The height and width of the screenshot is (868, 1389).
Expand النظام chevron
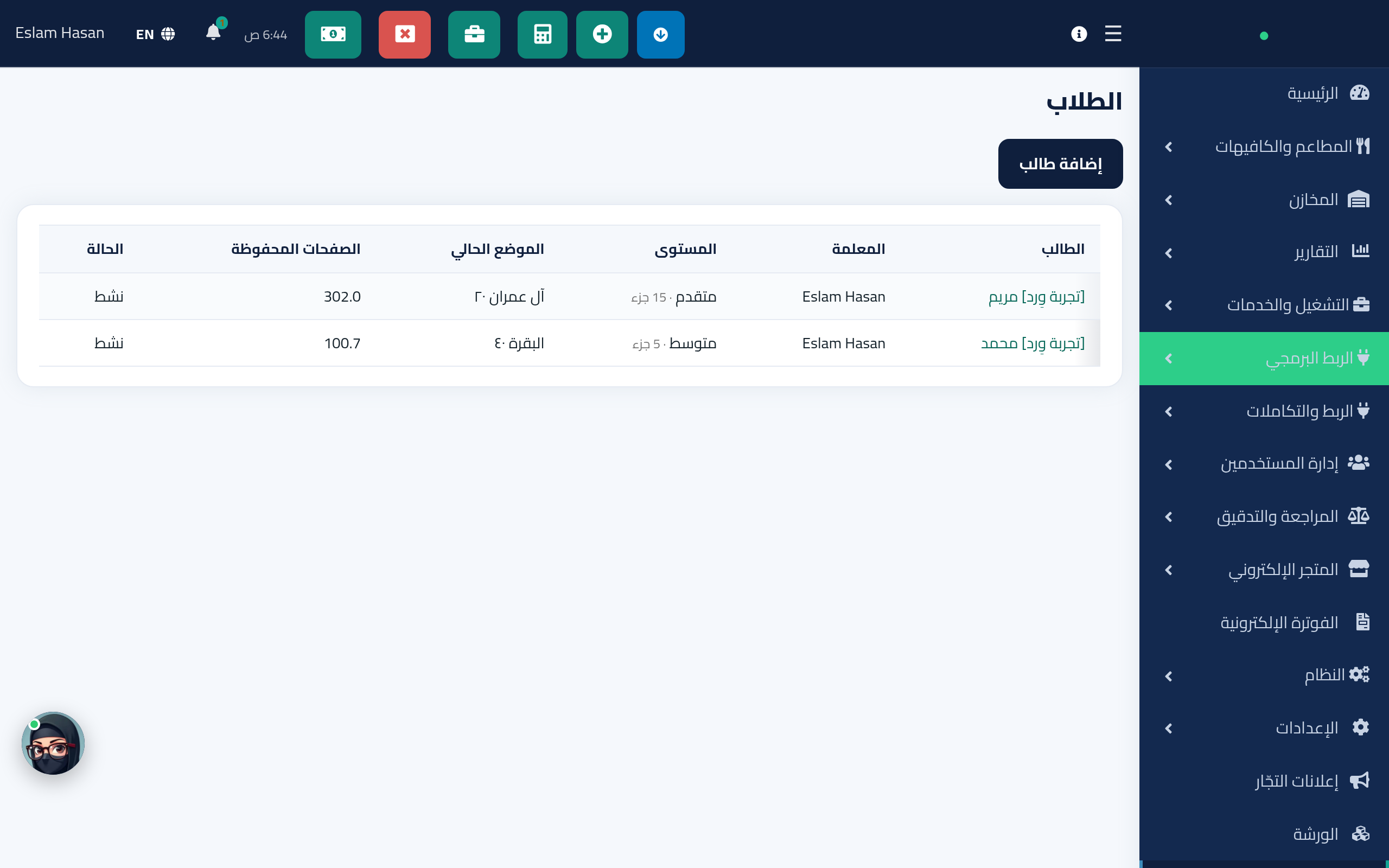[1169, 676]
